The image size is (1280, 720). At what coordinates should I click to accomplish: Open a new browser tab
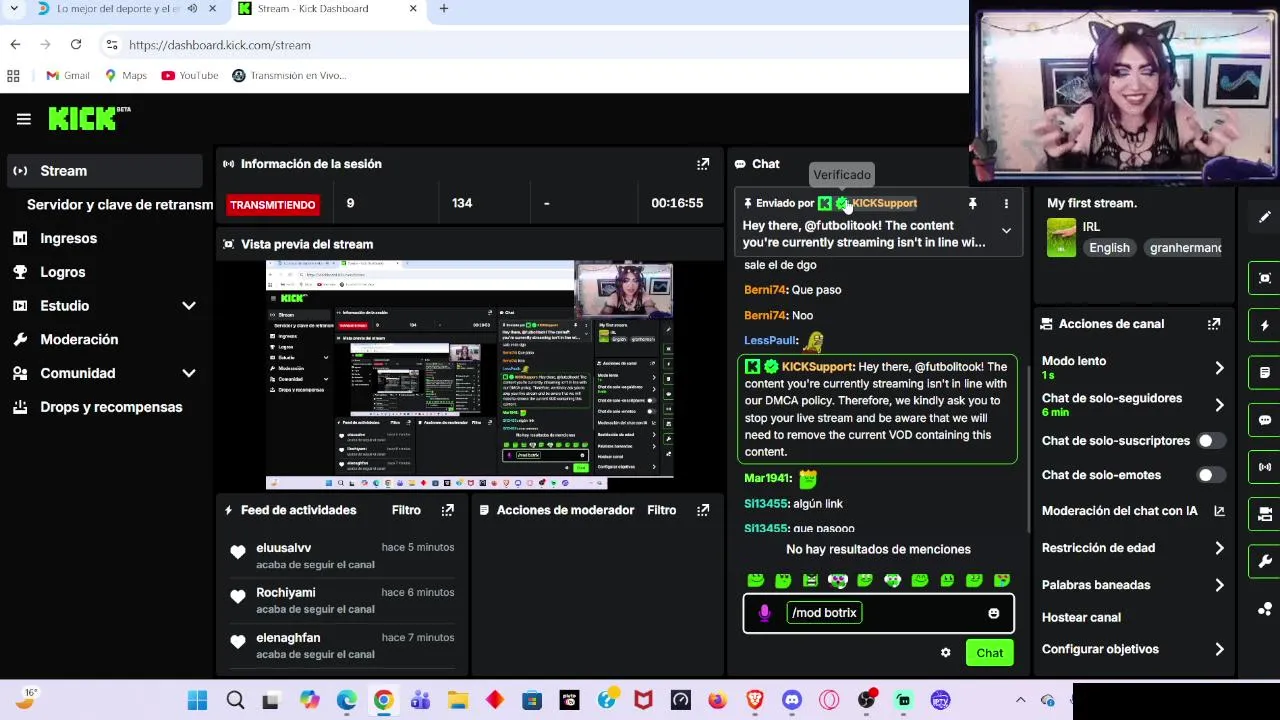(x=444, y=9)
